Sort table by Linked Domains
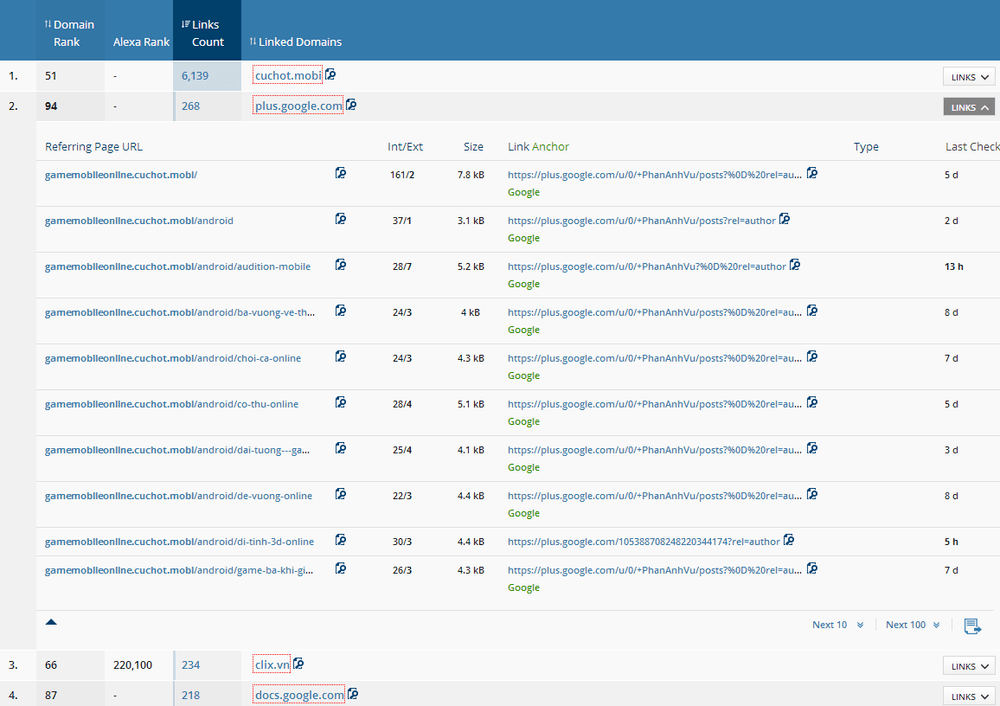 point(295,42)
